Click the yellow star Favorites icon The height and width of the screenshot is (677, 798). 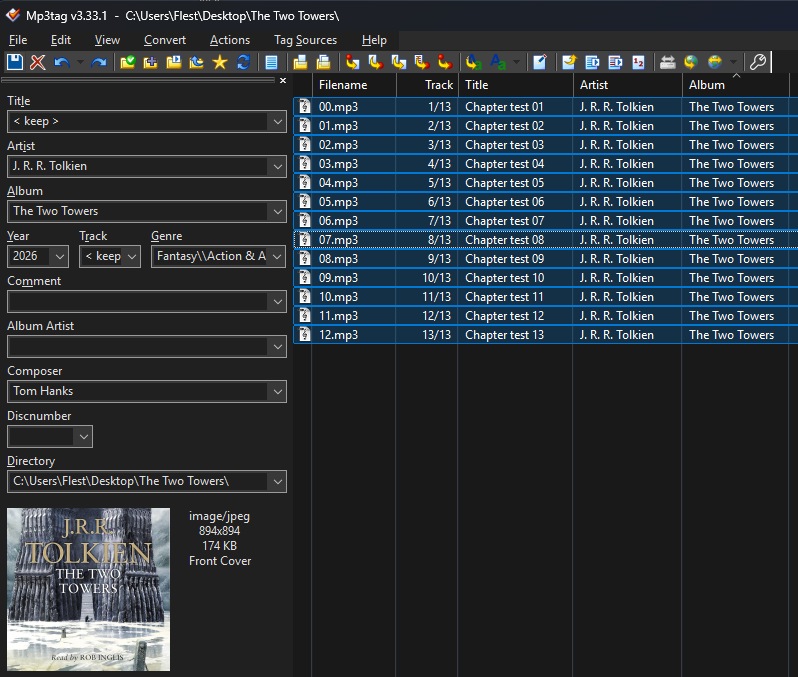(220, 62)
